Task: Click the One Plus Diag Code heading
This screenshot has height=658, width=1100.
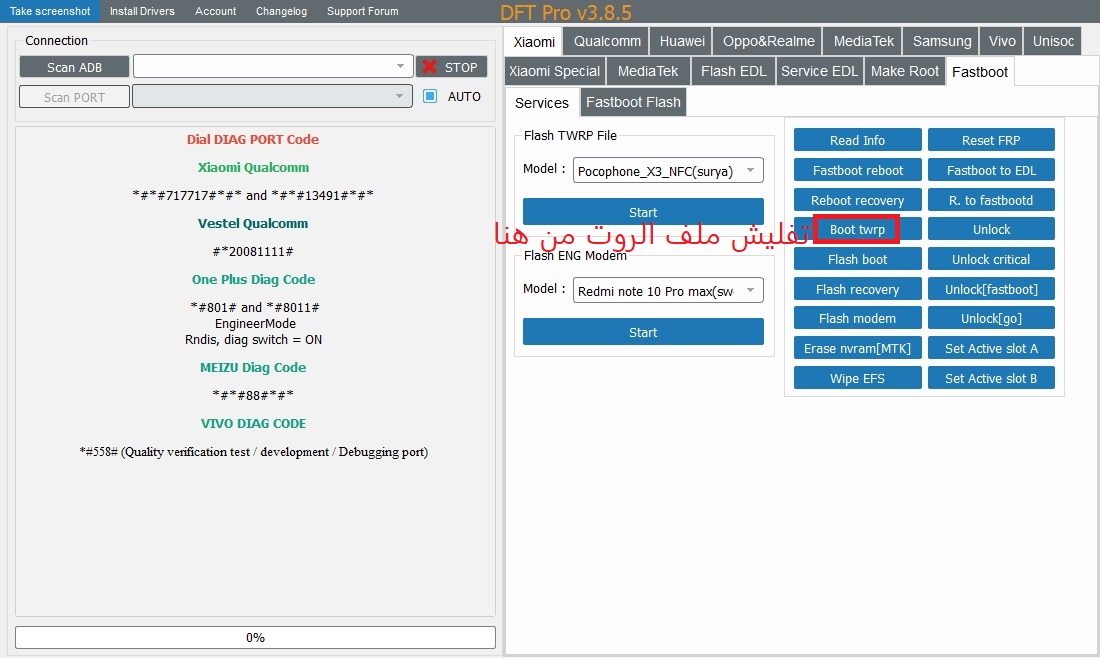Action: (253, 279)
